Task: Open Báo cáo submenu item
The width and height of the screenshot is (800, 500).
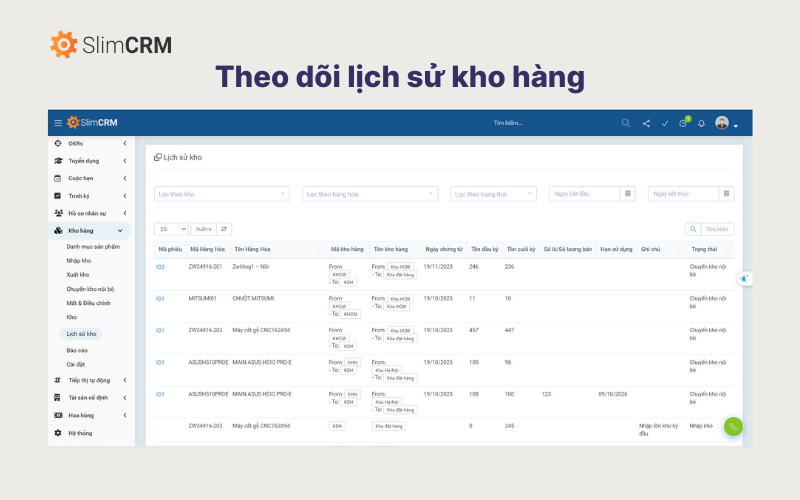Action: [x=77, y=351]
